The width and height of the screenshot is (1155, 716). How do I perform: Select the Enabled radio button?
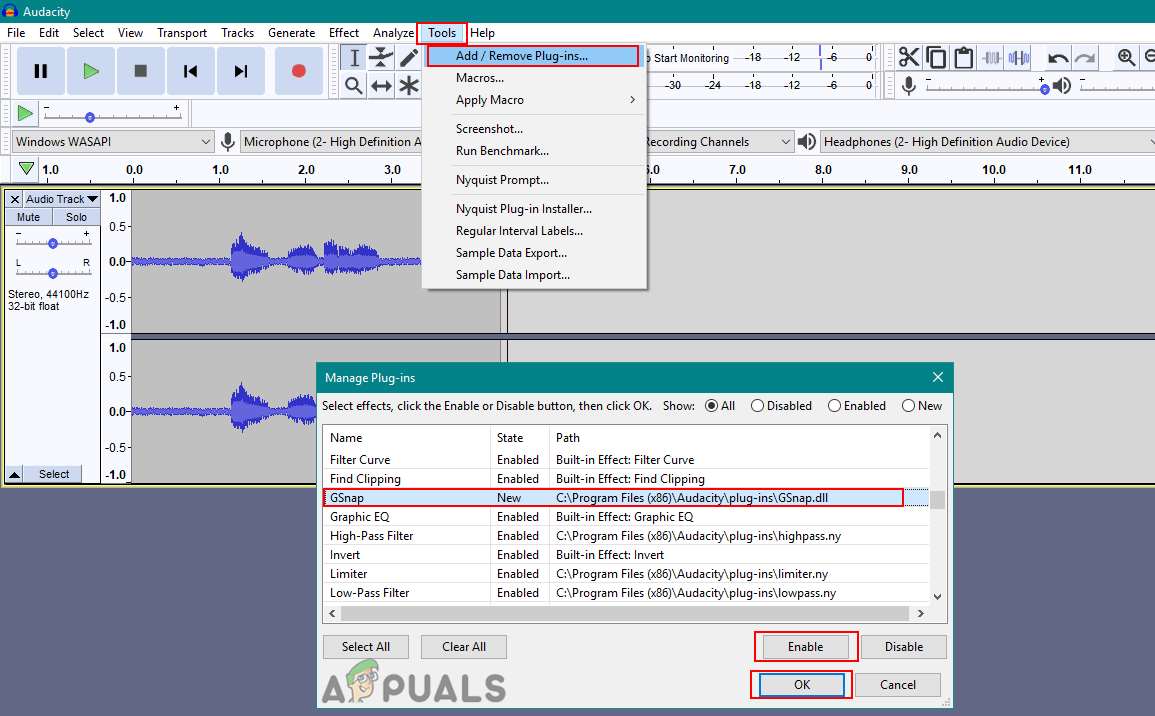pyautogui.click(x=835, y=406)
